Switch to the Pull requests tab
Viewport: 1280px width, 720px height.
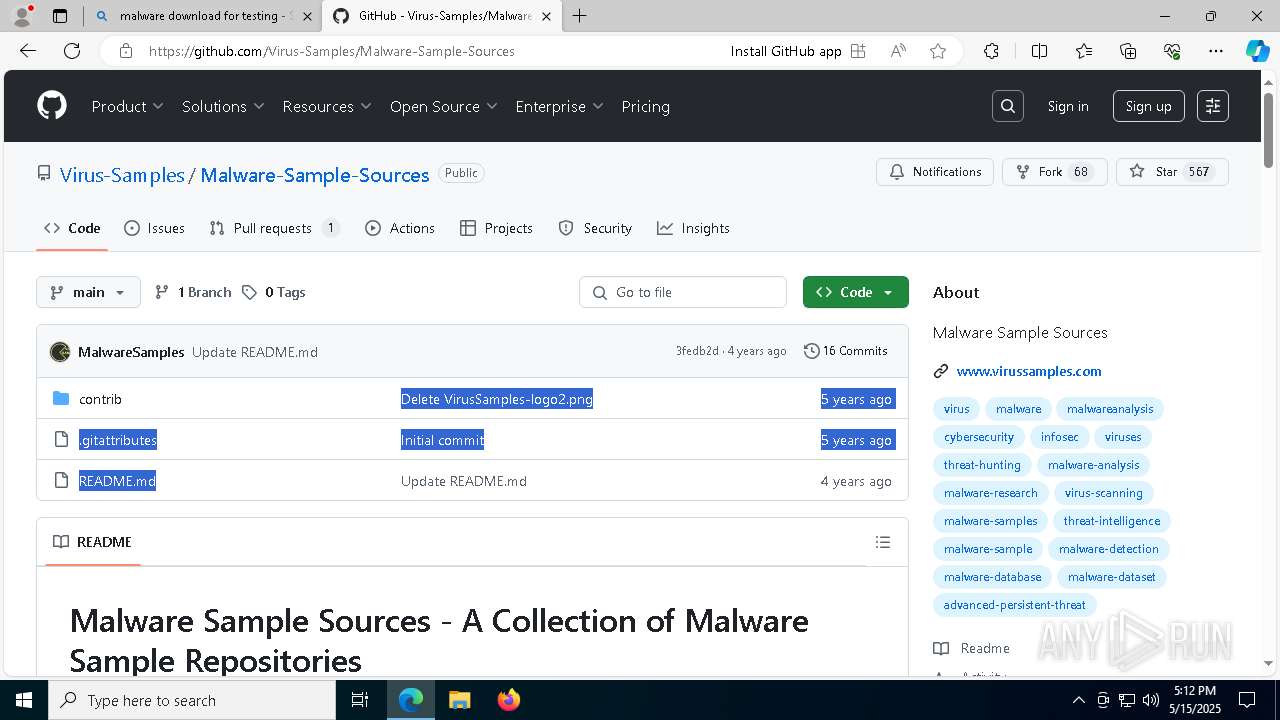(275, 228)
